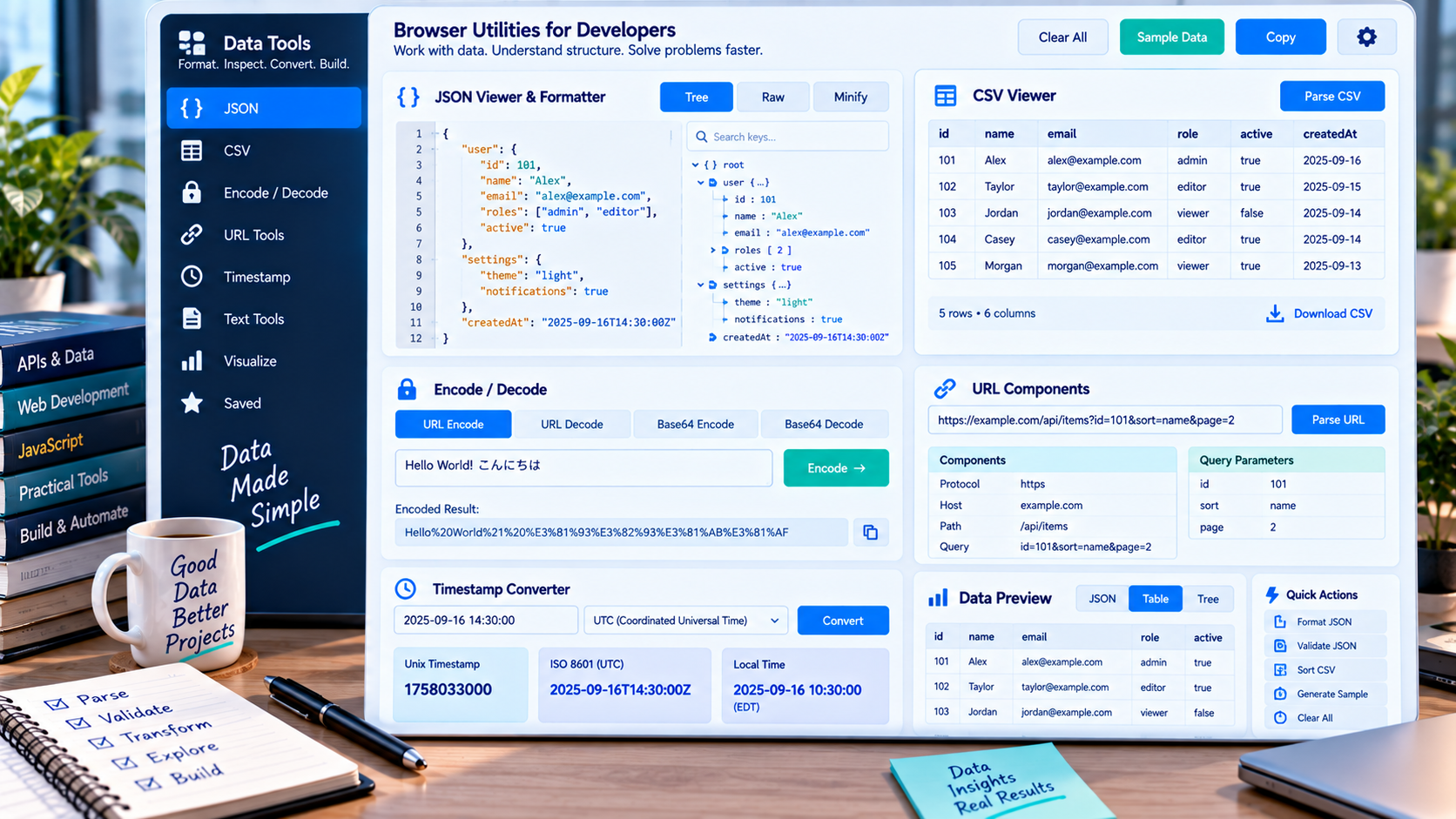
Task: Switch JSON viewer to Minify tab
Action: point(850,97)
